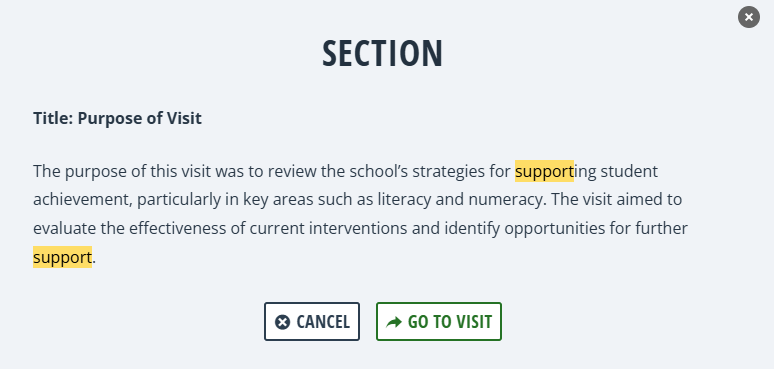Click the word 'achievement' starting the second line
This screenshot has width=774, height=369.
tap(81, 200)
